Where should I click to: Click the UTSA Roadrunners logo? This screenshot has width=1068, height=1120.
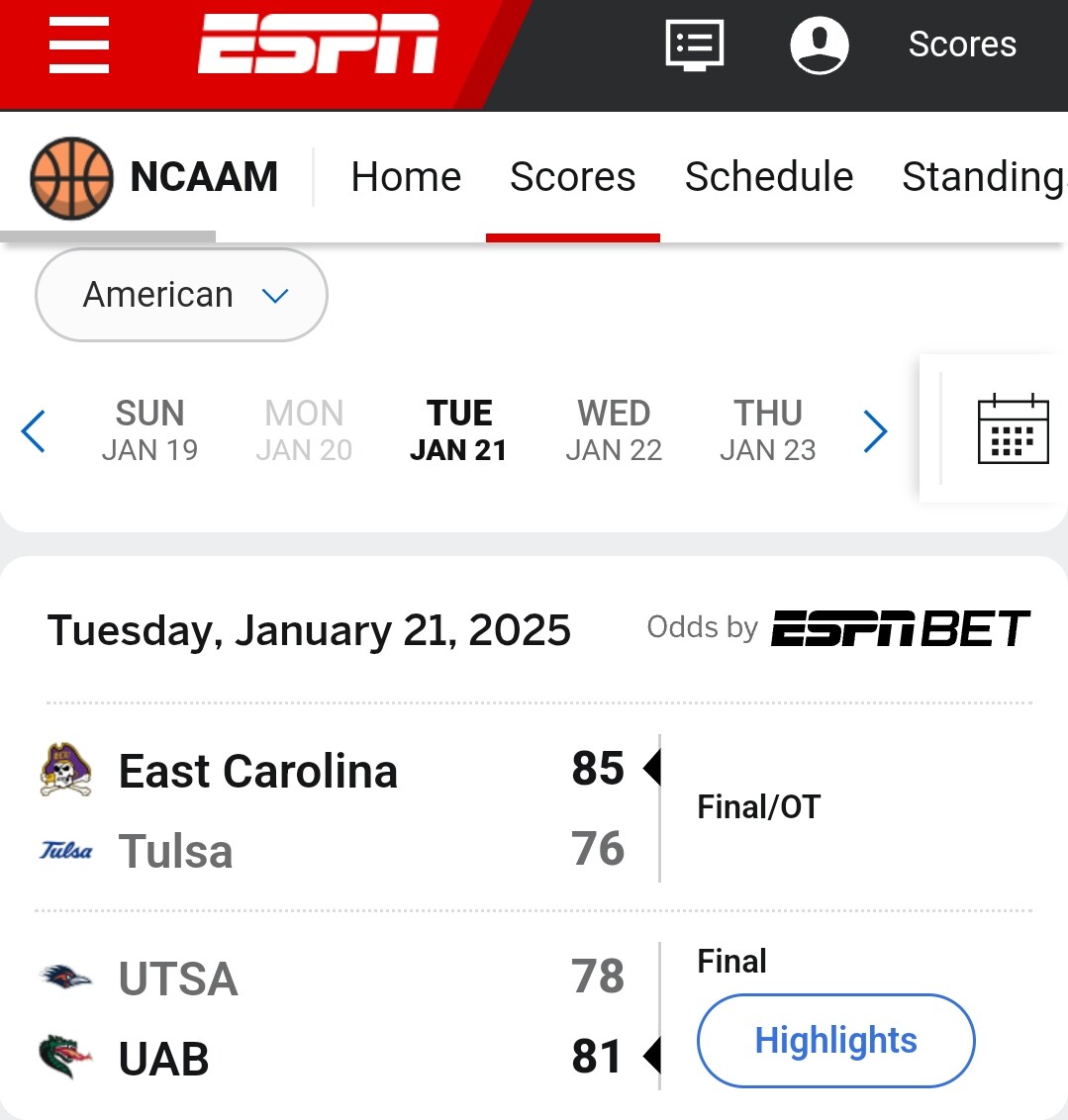[65, 976]
